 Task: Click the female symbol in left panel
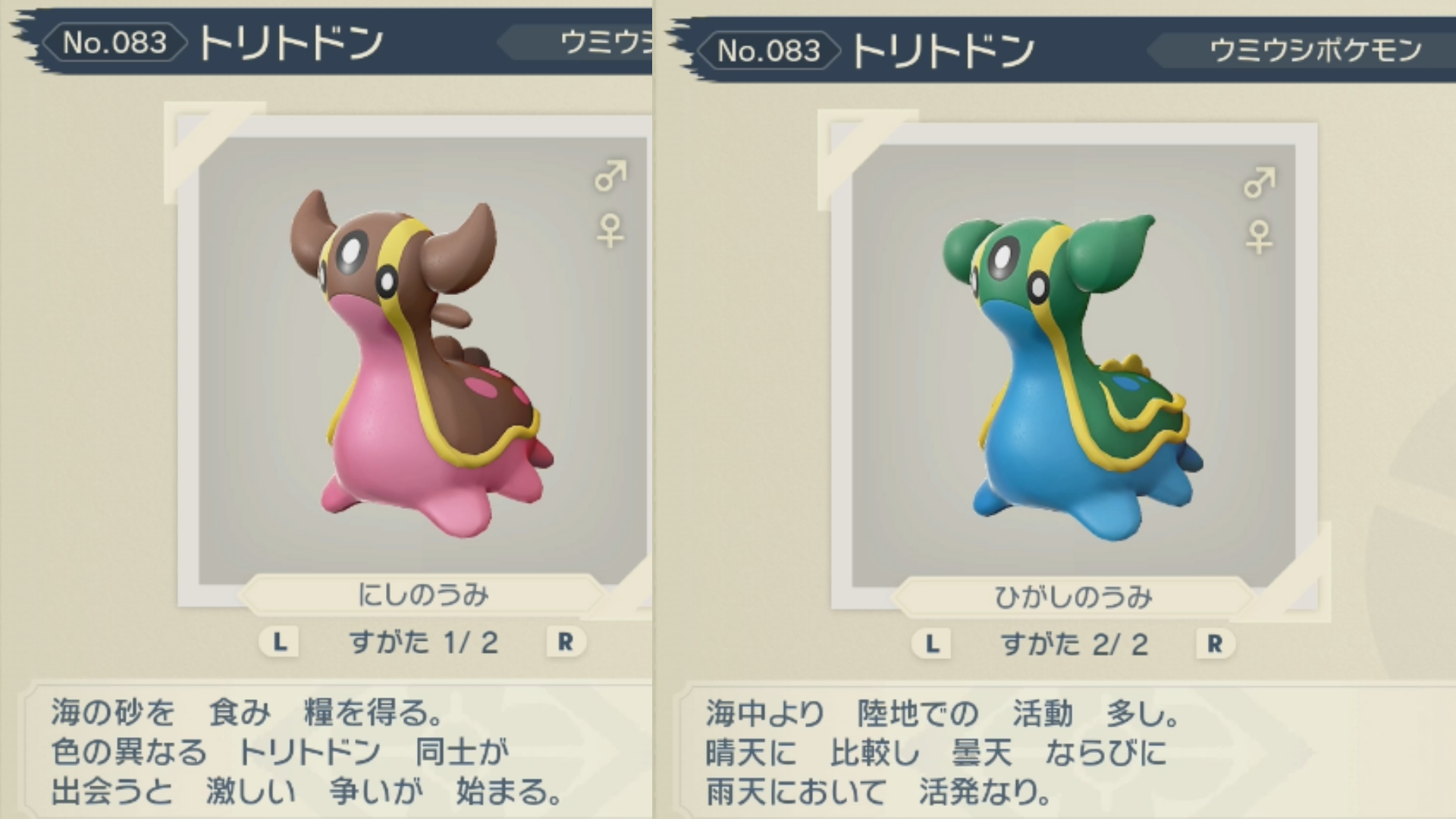click(610, 231)
